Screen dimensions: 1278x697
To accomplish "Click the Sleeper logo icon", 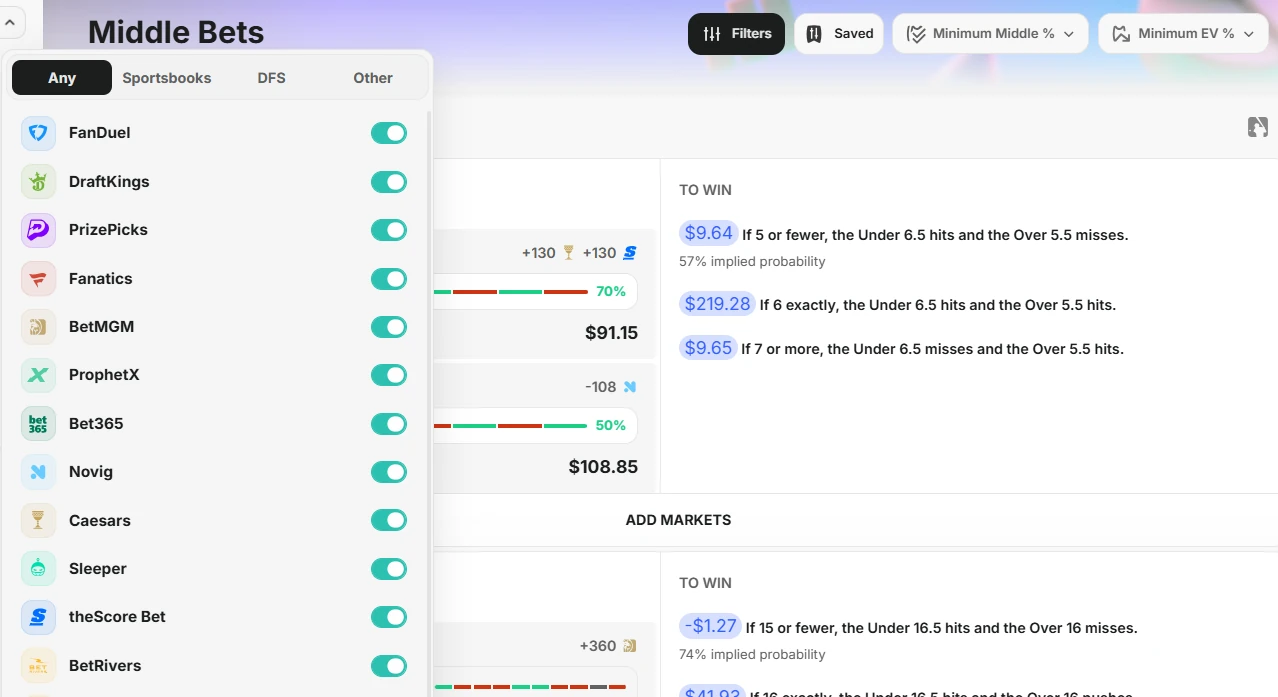I will coord(38,569).
